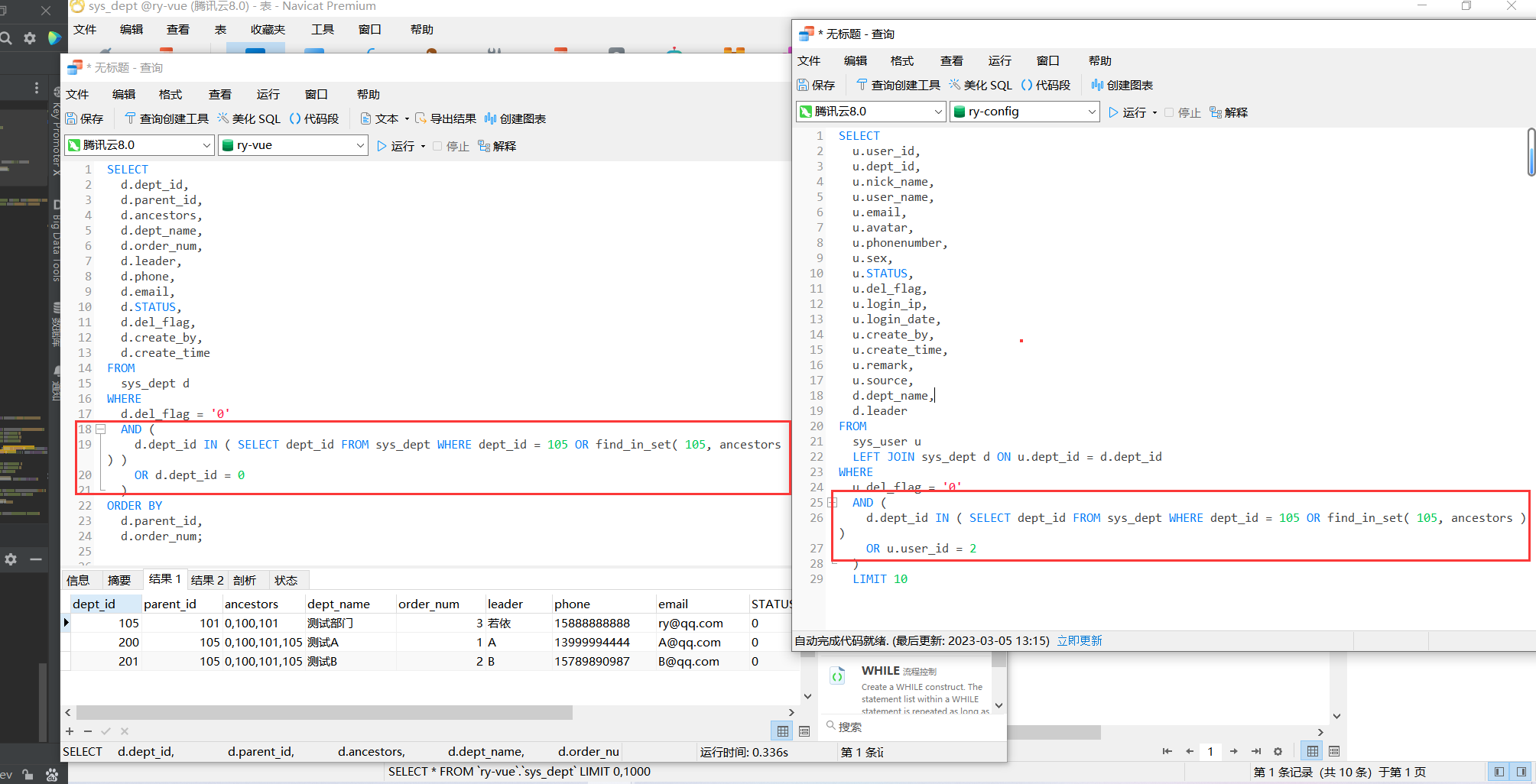This screenshot has height=784, width=1536.
Task: Click the page number input field
Action: (x=1210, y=751)
